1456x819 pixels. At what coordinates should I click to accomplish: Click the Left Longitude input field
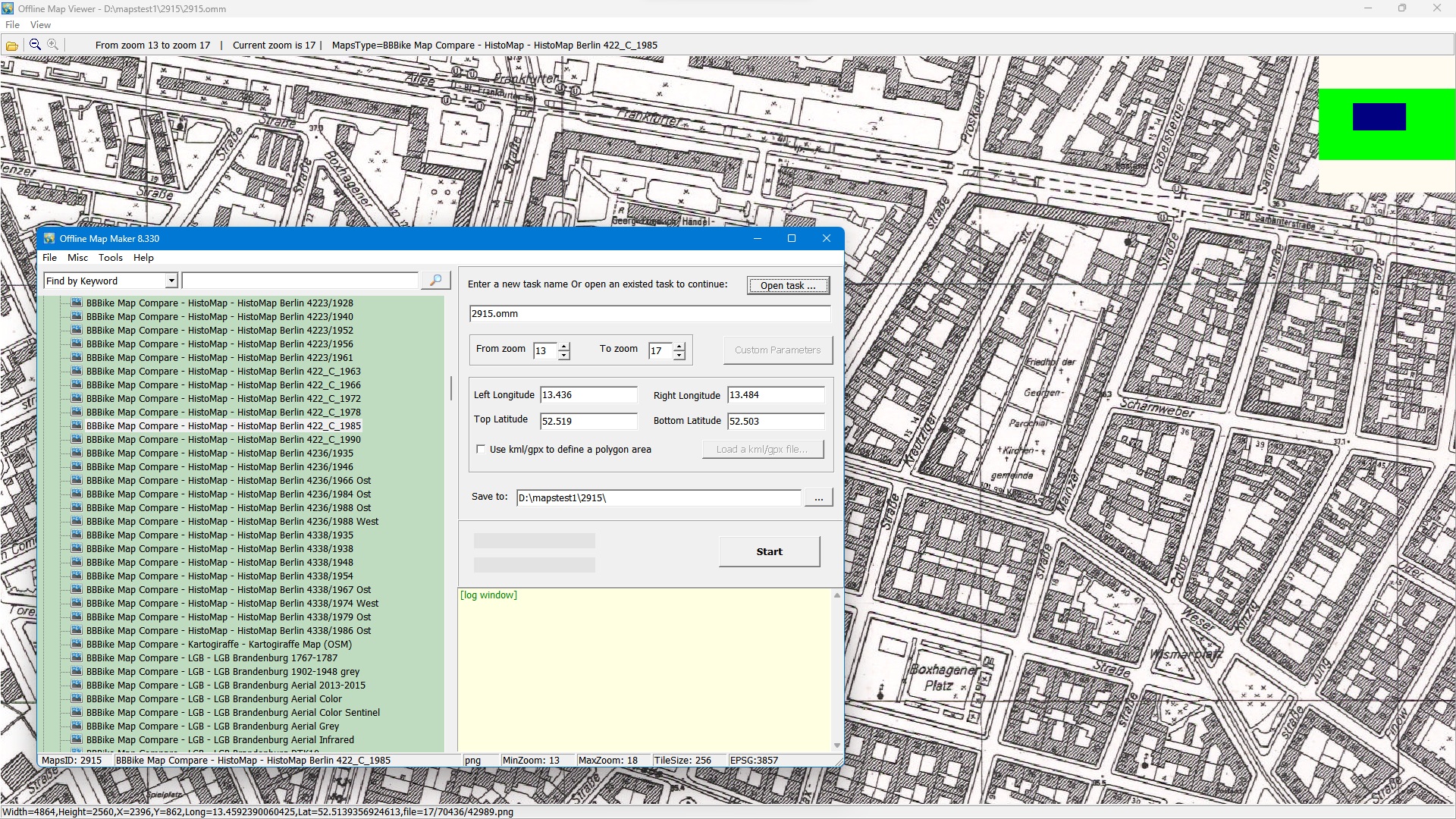tap(588, 395)
